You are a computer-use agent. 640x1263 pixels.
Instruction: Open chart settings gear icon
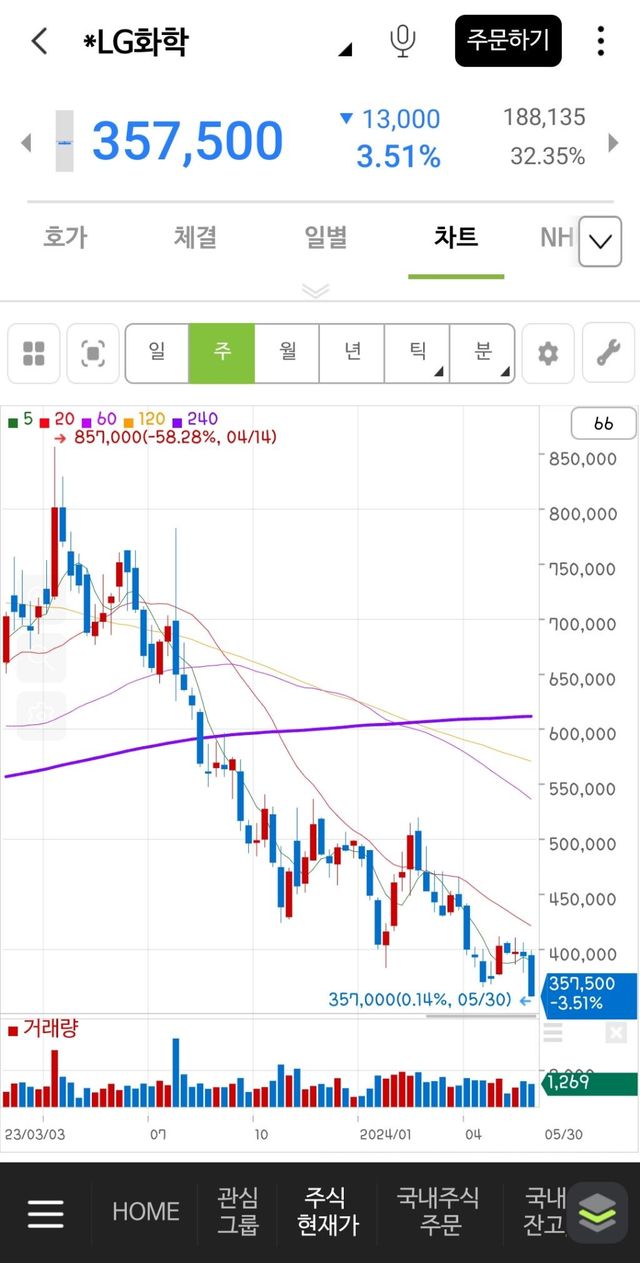click(548, 353)
